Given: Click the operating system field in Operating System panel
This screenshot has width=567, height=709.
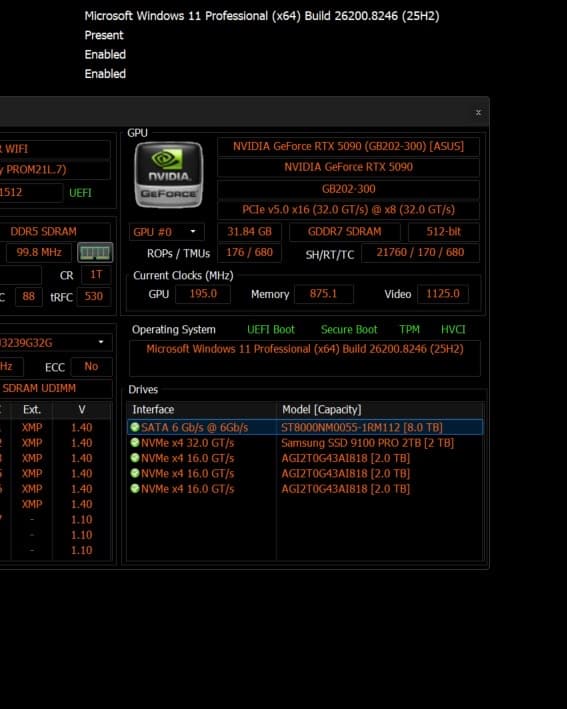Looking at the screenshot, I should tap(305, 359).
